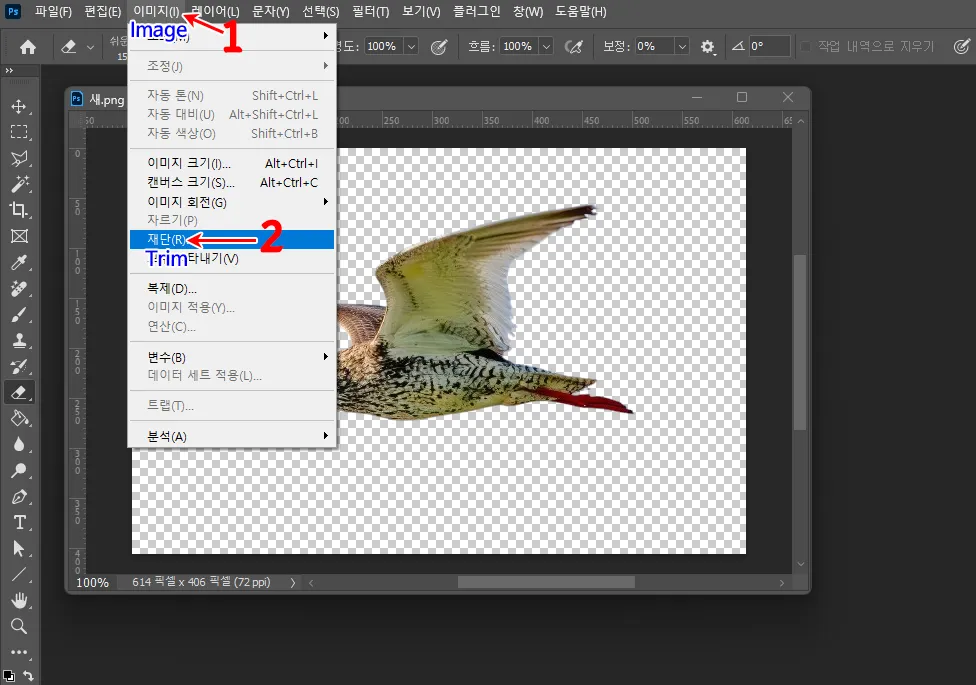Select the Crop tool
Screen dimensions: 976x685
tap(19, 210)
